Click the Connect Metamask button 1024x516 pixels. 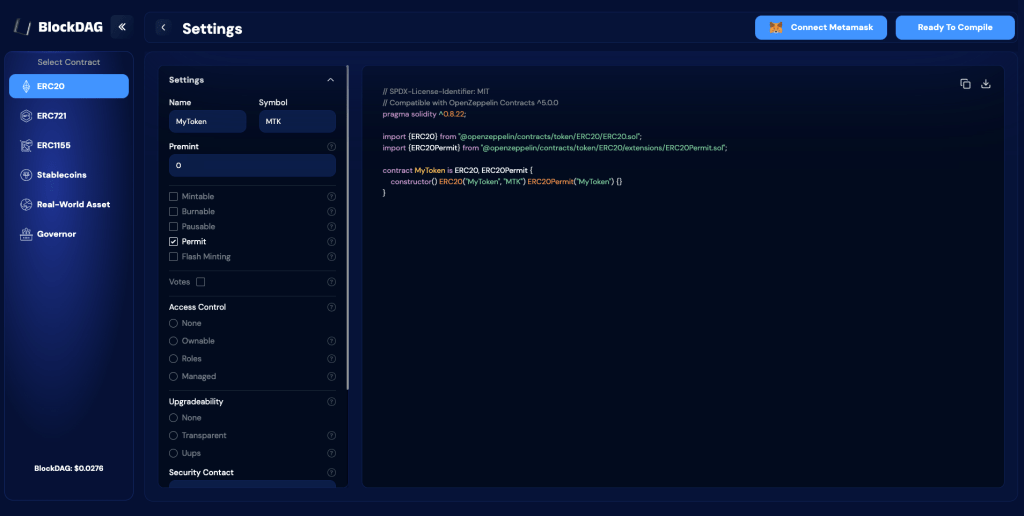click(821, 28)
